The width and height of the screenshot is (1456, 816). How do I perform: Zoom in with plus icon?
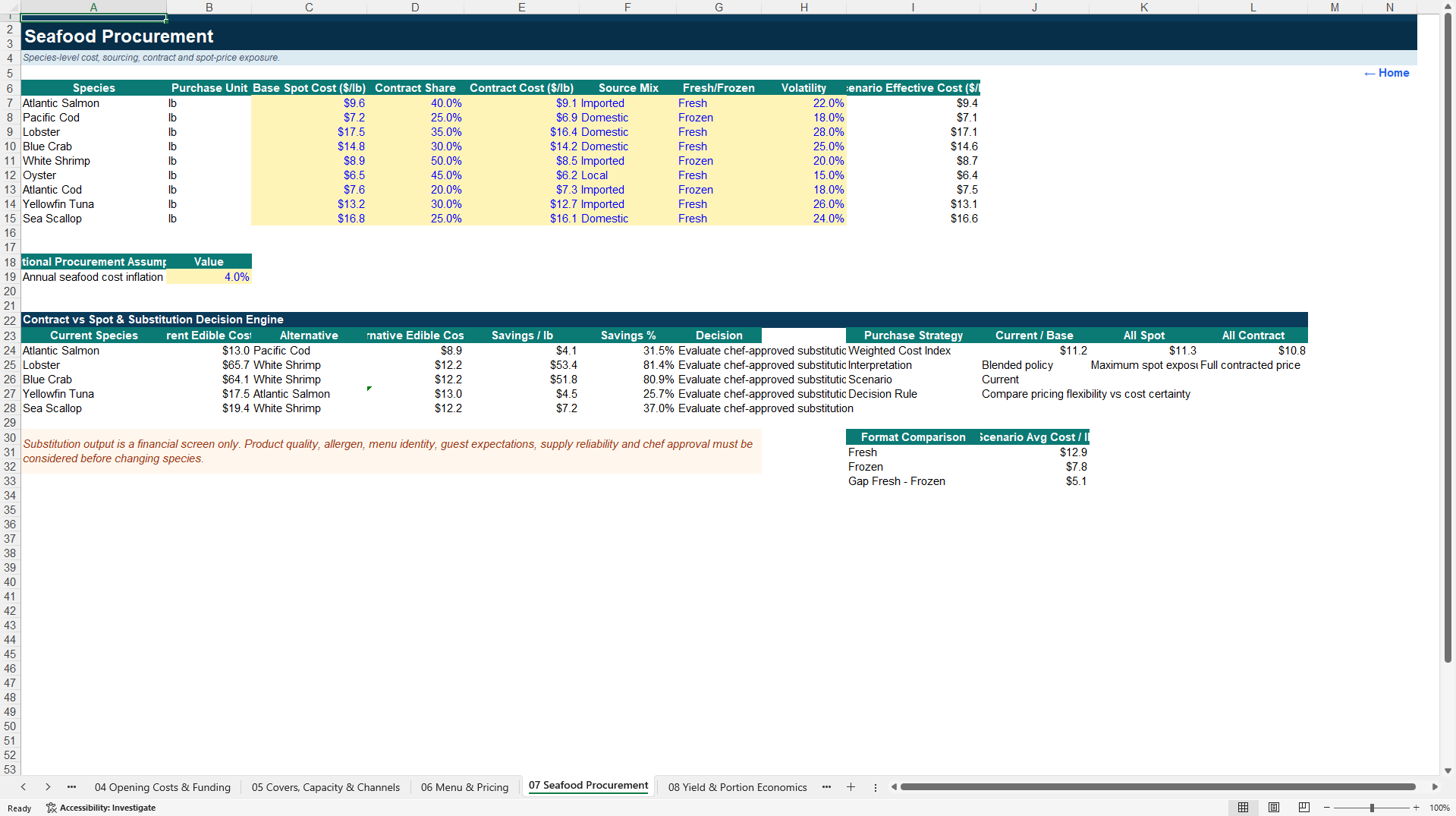click(x=1416, y=808)
